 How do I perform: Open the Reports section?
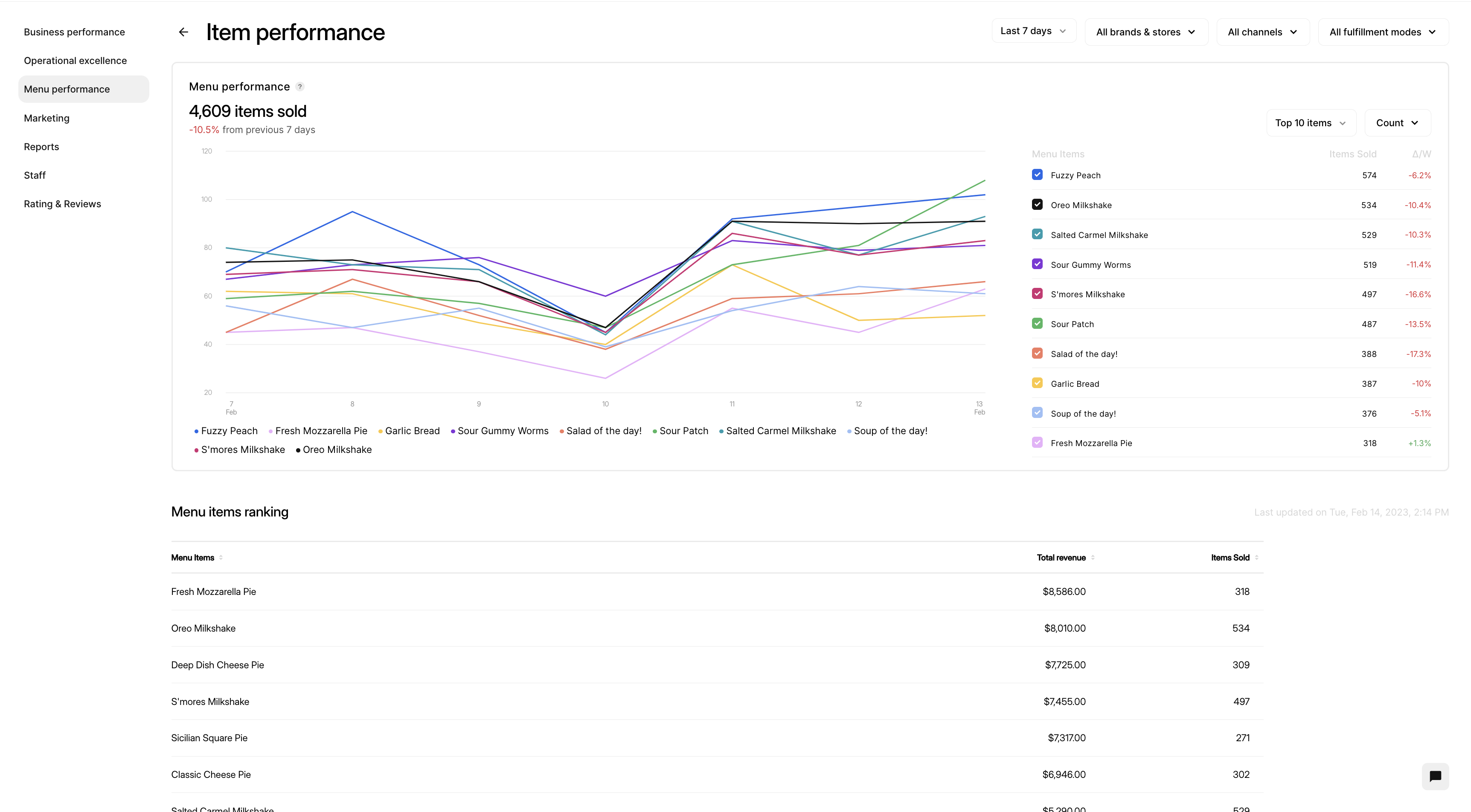coord(41,147)
